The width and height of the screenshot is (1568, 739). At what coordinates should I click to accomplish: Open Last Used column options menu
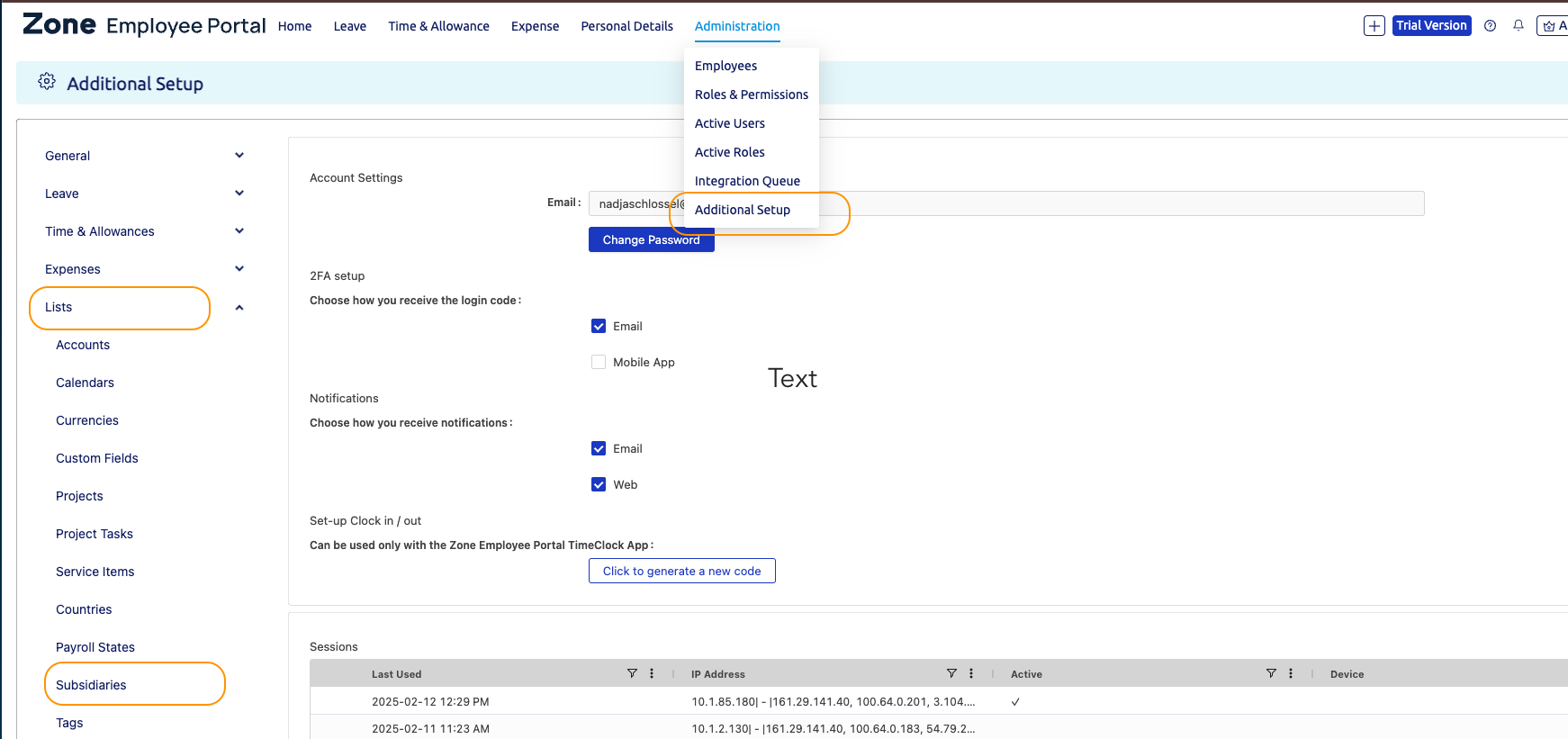pos(652,673)
